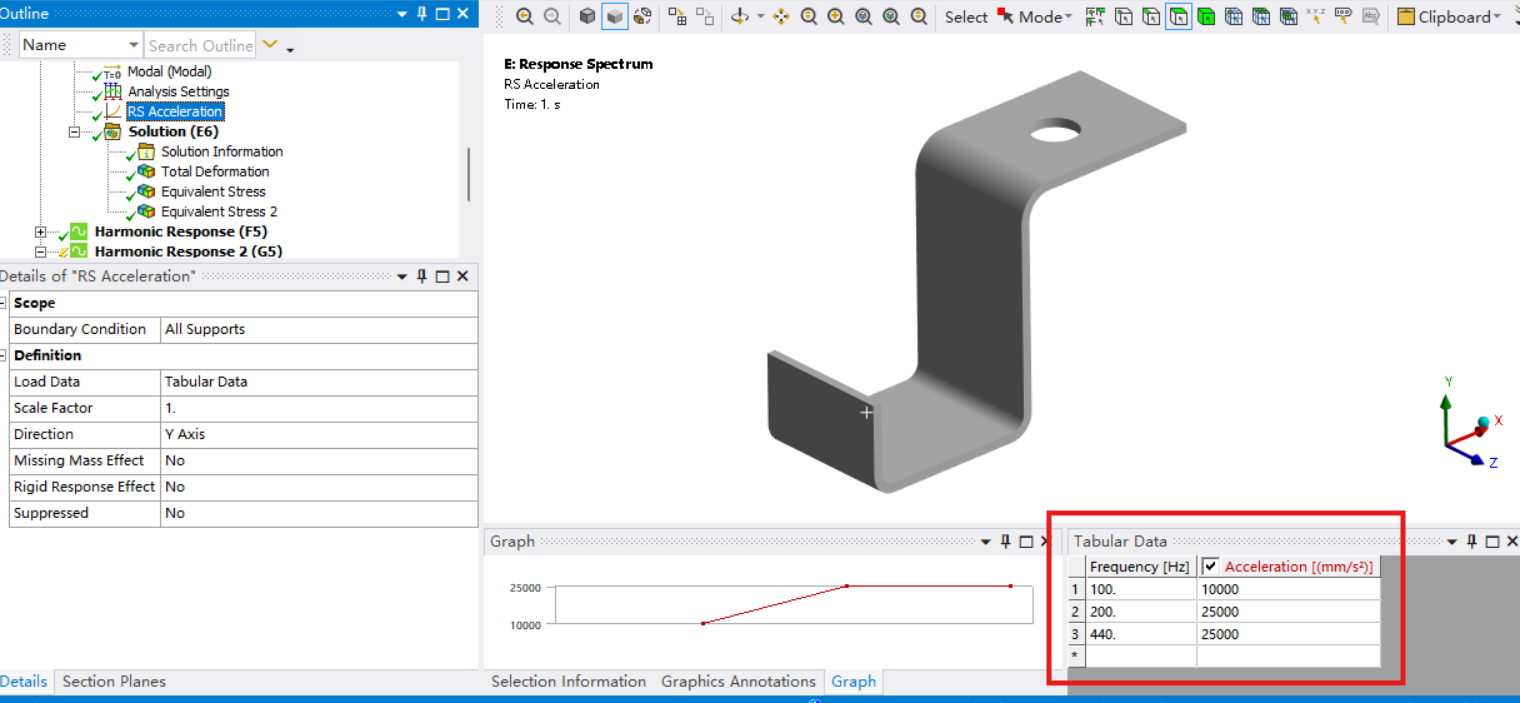The image size is (1520, 703).
Task: Open the Details panel options arrow
Action: click(402, 276)
